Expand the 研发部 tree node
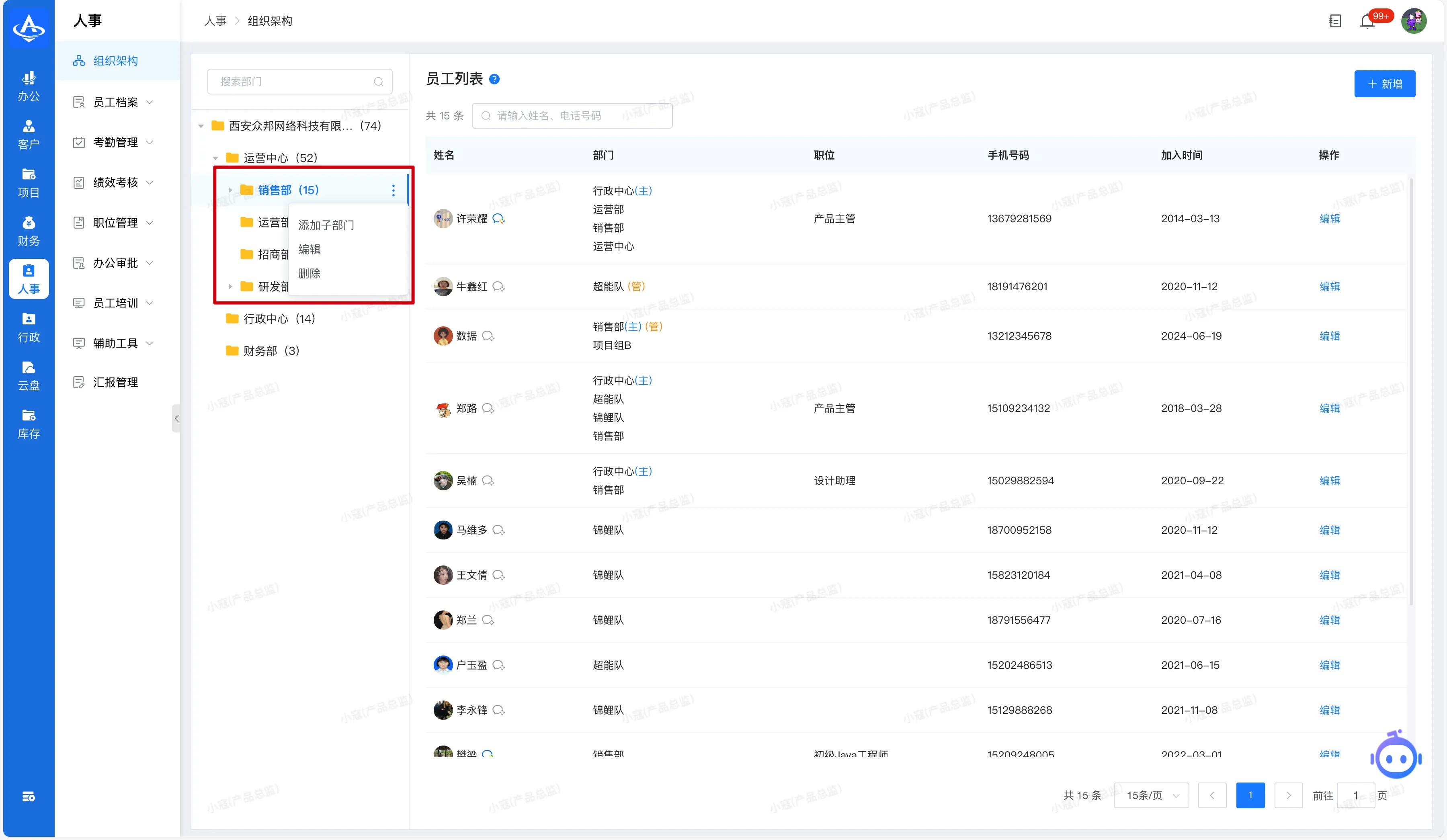Viewport: 1447px width, 840px height. point(230,287)
